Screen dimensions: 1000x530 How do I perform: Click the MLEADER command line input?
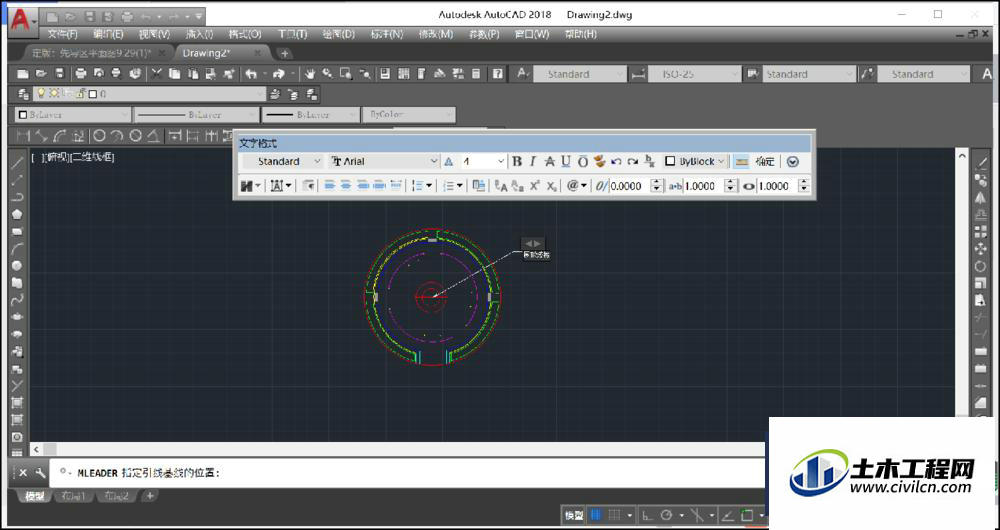pos(400,473)
